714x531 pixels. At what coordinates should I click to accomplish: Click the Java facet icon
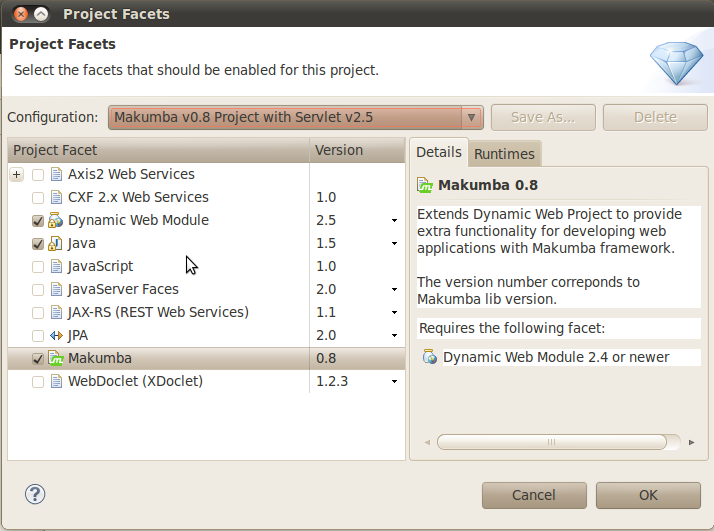56,243
